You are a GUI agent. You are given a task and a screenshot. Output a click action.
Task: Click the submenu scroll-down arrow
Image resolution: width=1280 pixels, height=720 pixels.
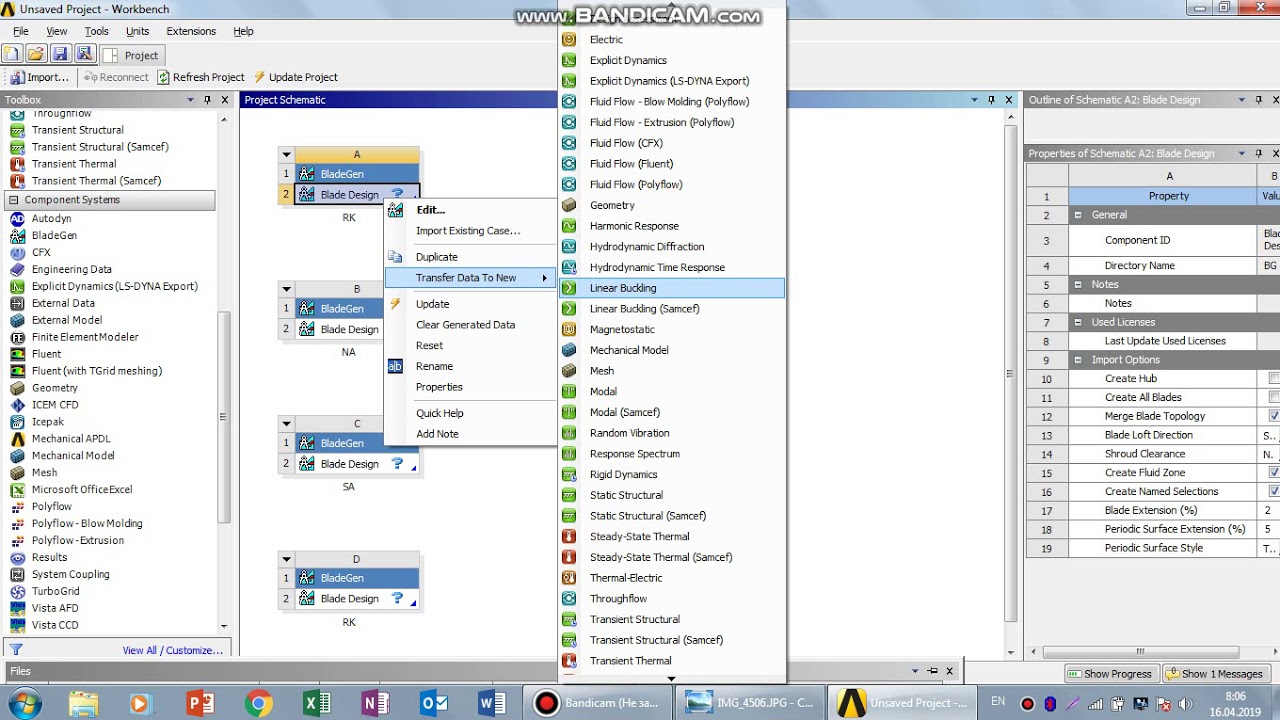671,678
